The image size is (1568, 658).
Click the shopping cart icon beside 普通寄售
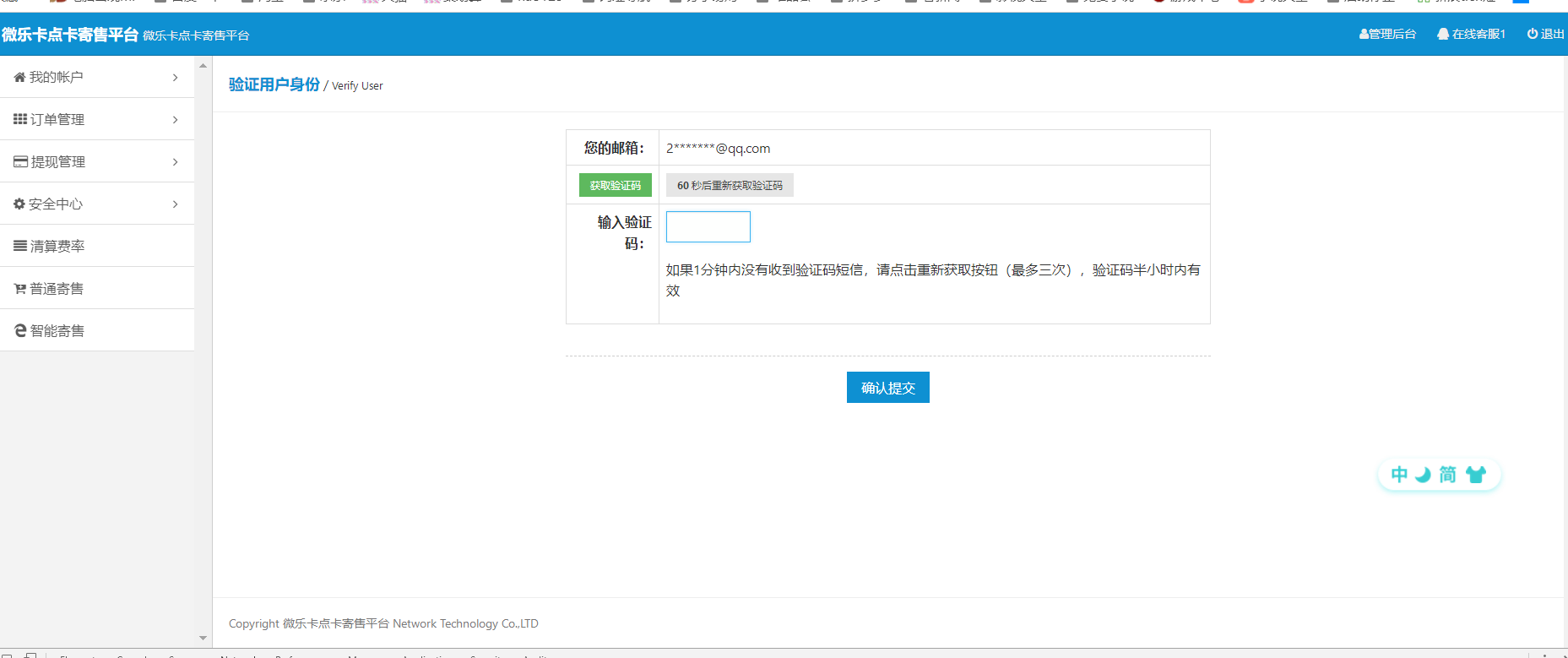(x=19, y=289)
